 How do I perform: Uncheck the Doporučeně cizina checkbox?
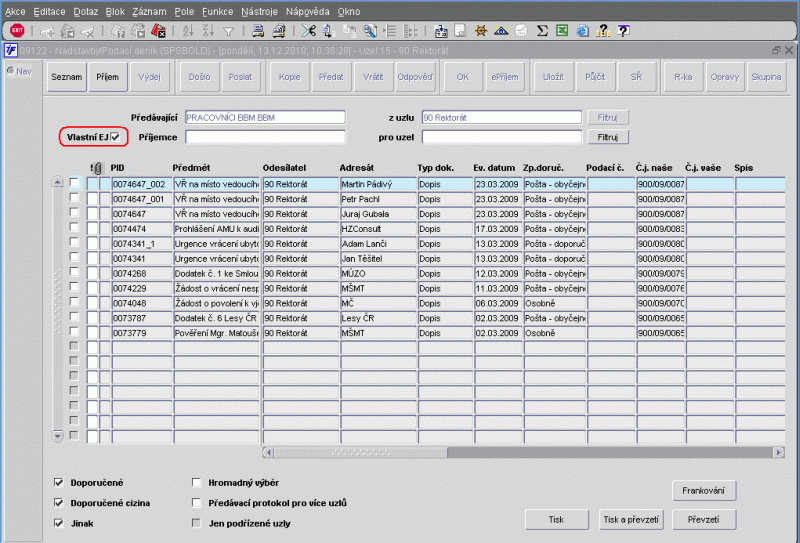click(x=59, y=503)
